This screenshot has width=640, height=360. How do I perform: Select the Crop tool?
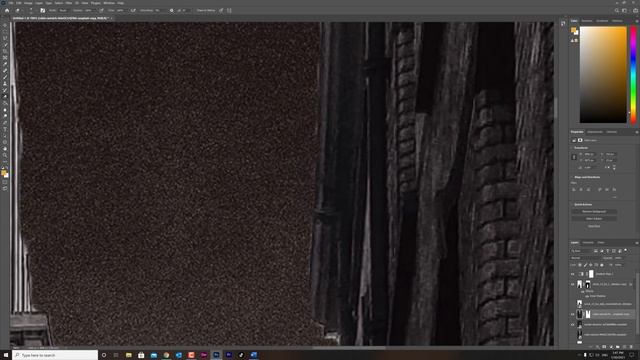pyautogui.click(x=5, y=51)
